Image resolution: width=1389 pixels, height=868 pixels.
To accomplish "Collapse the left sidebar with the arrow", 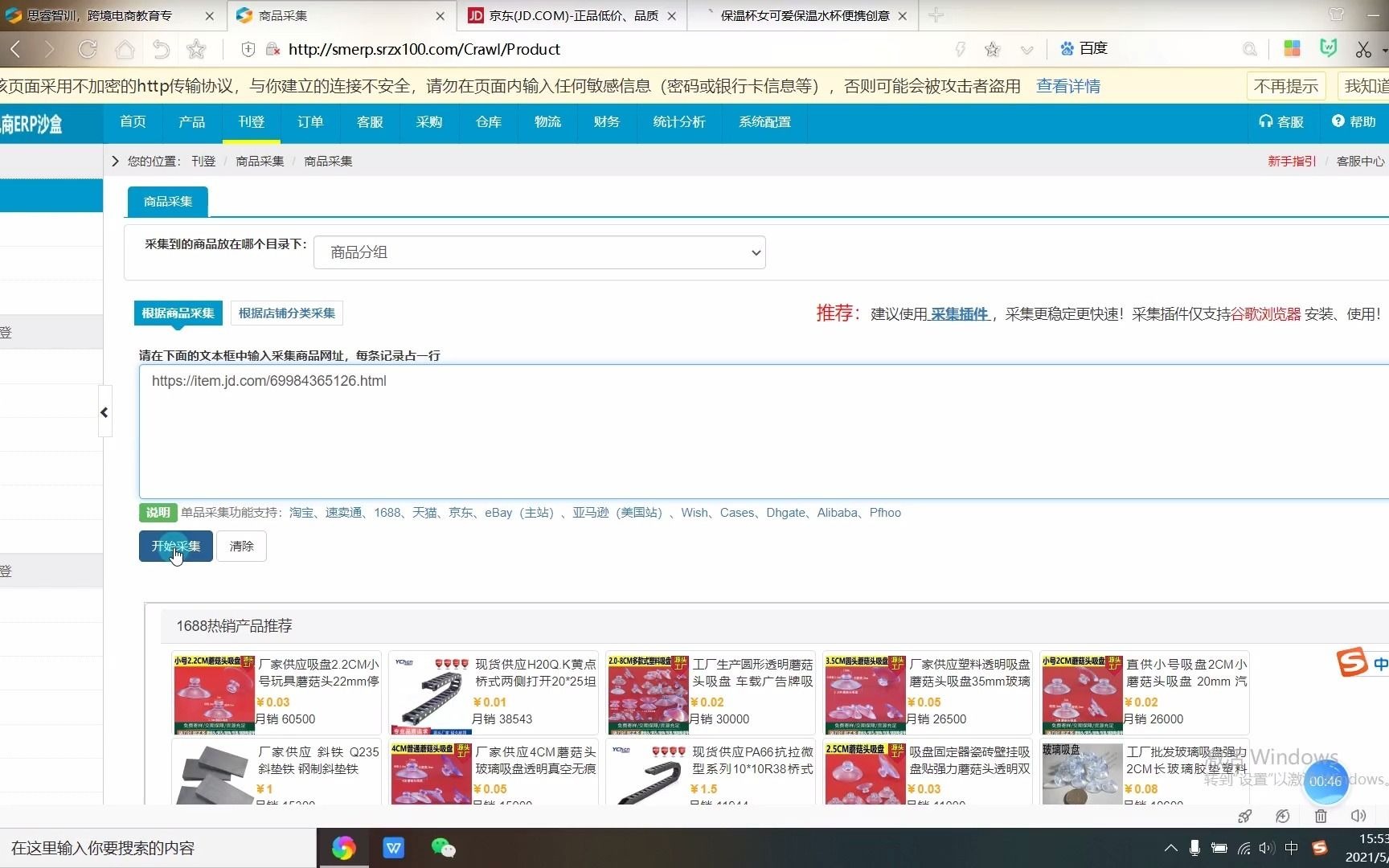I will tap(104, 412).
